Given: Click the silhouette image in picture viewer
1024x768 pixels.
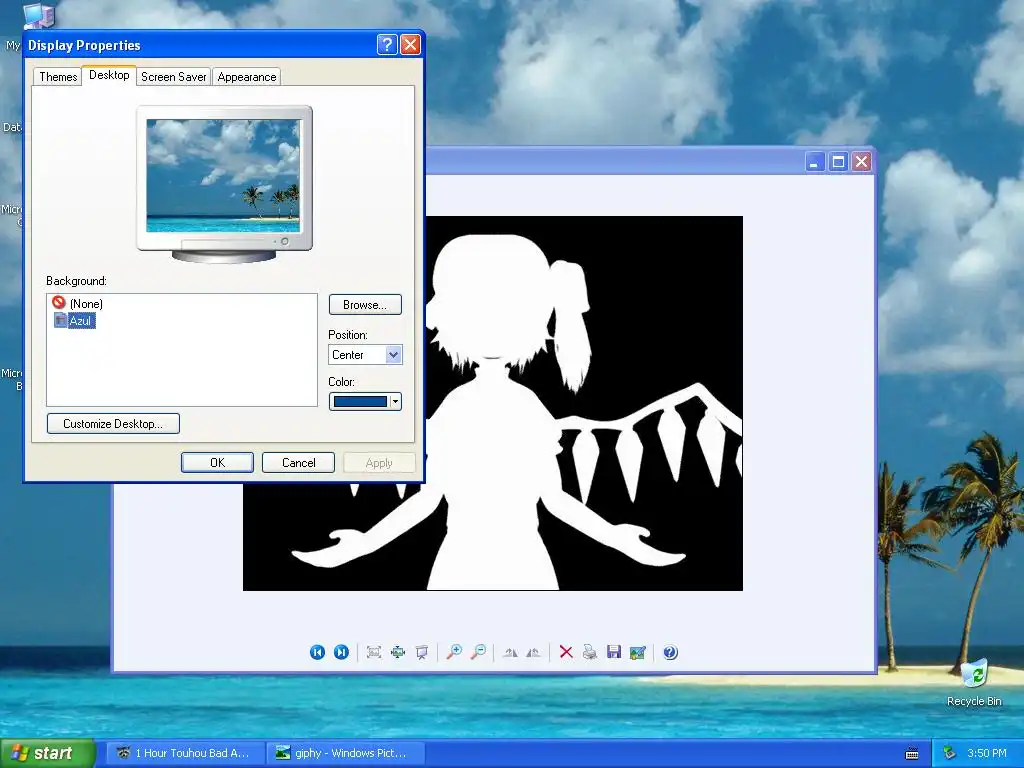Looking at the screenshot, I should 493,403.
